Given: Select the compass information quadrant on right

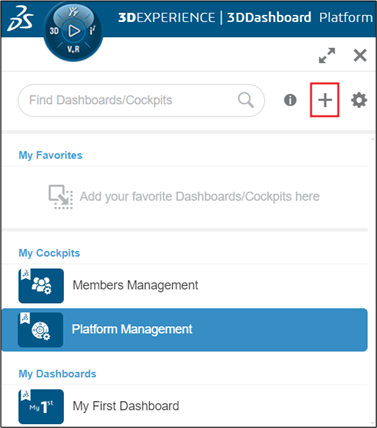Looking at the screenshot, I should point(92,31).
